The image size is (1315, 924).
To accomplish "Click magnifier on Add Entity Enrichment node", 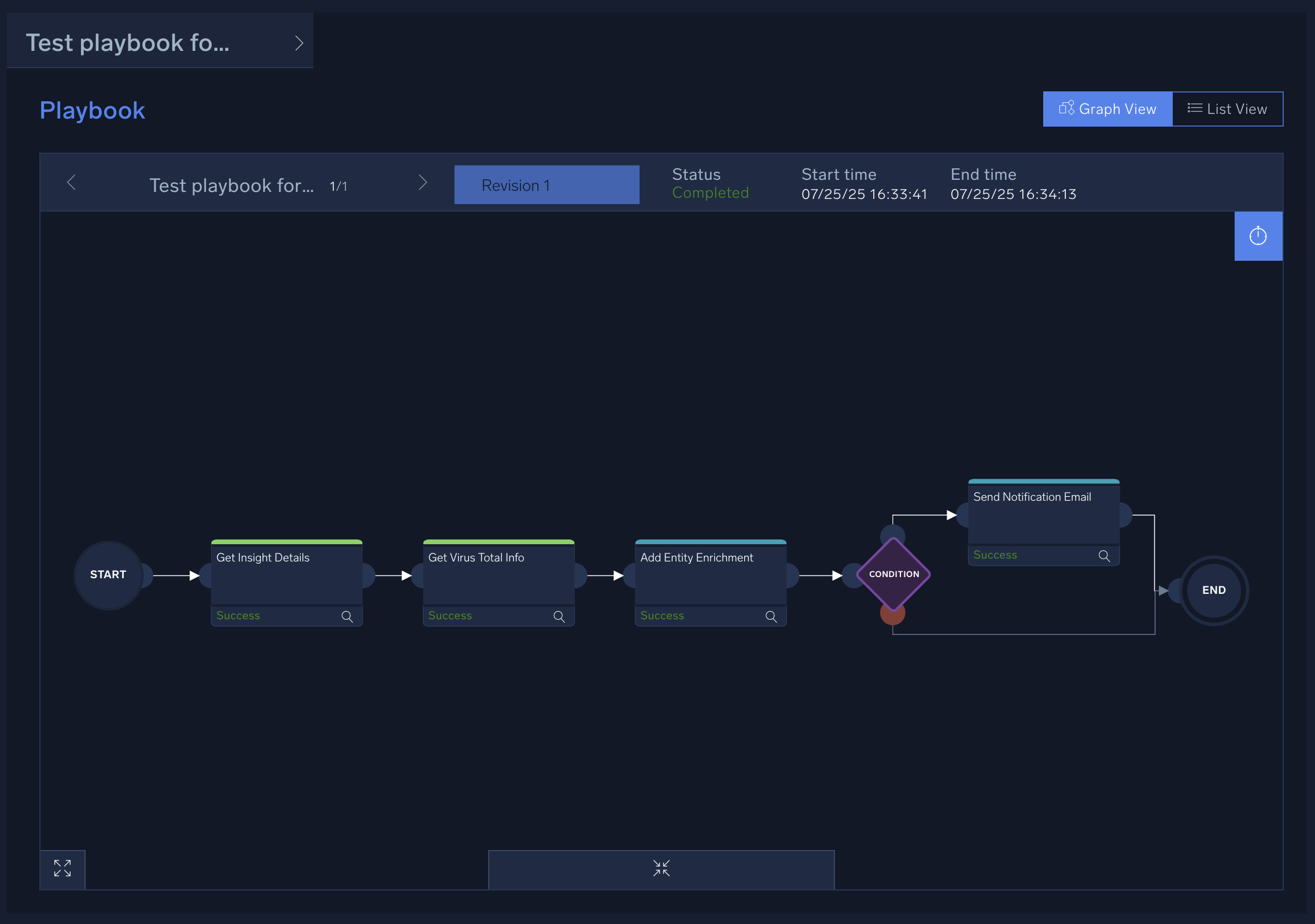I will 771,616.
